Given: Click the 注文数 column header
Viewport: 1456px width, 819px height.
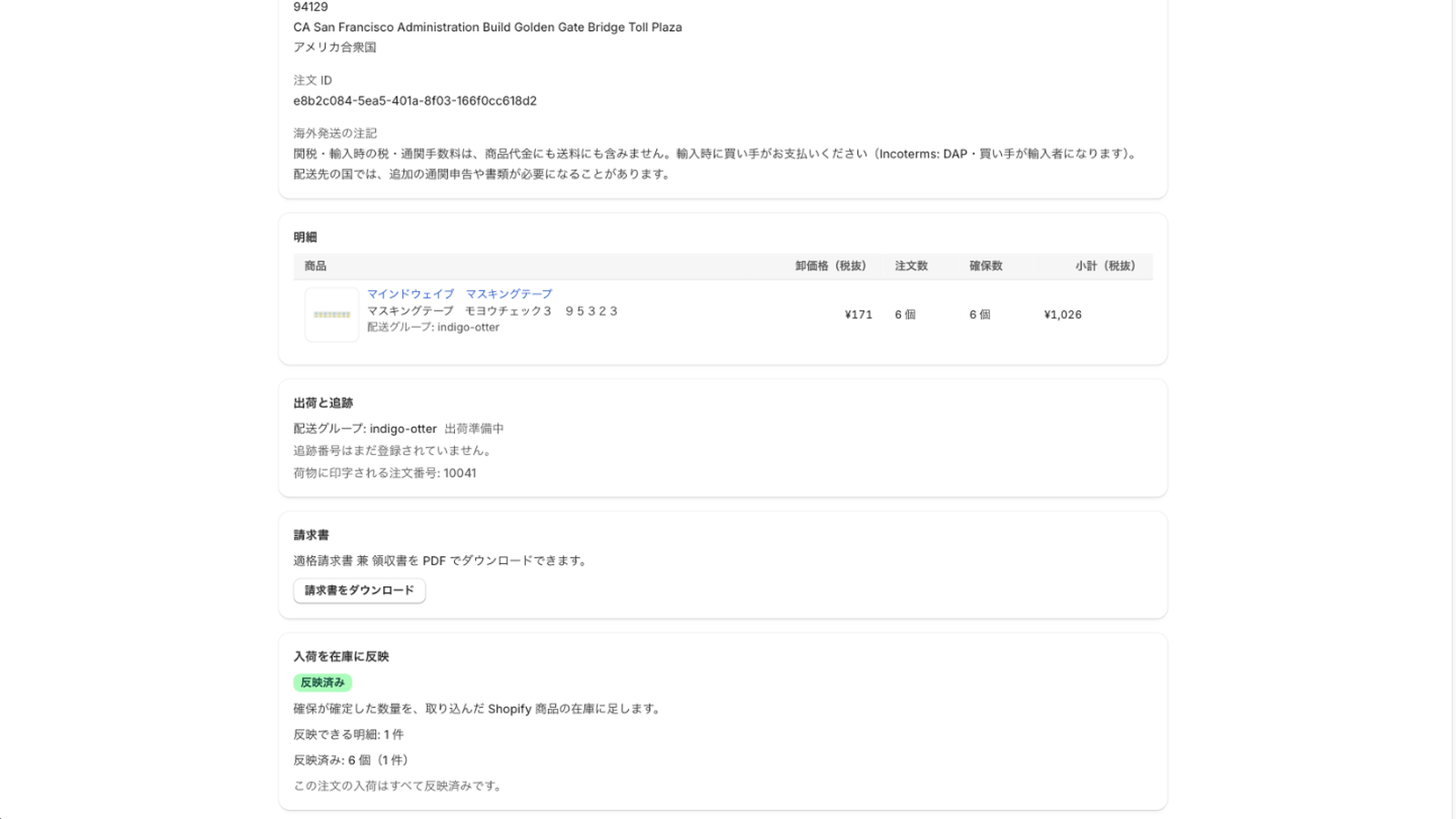Looking at the screenshot, I should click(911, 266).
